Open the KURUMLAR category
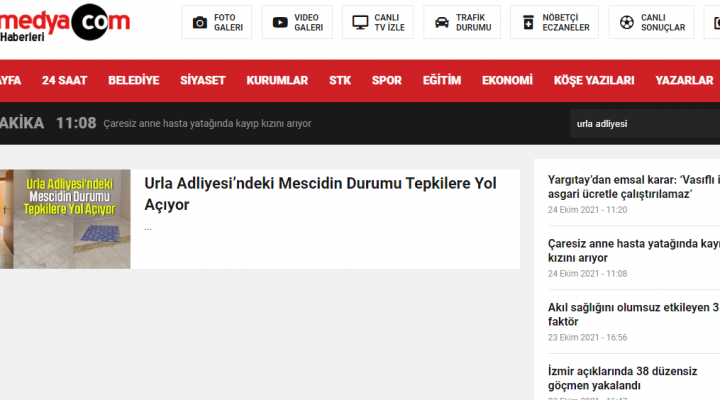 point(277,80)
